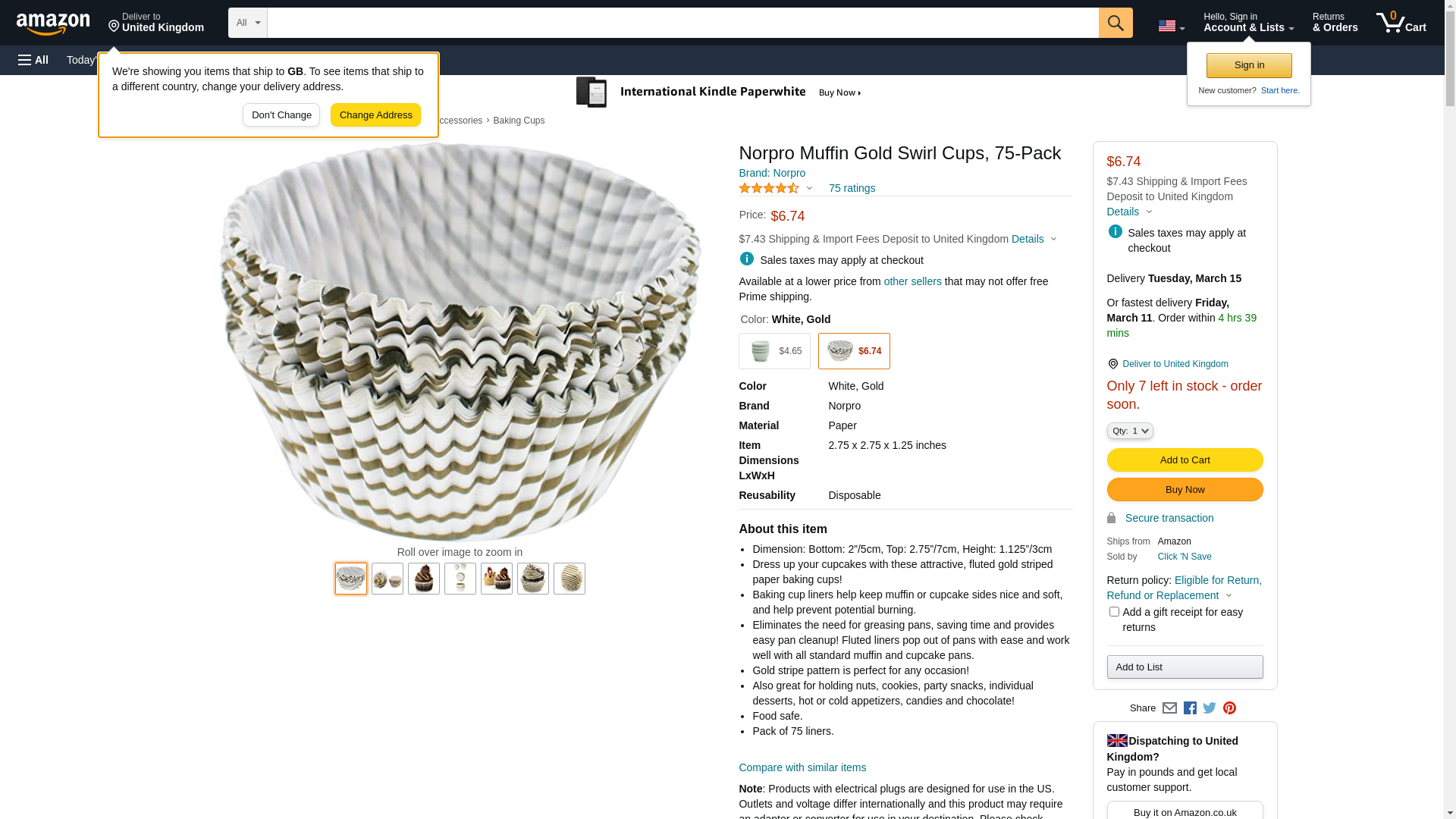Open the country flag language dropdown
1456x819 pixels.
click(1171, 26)
